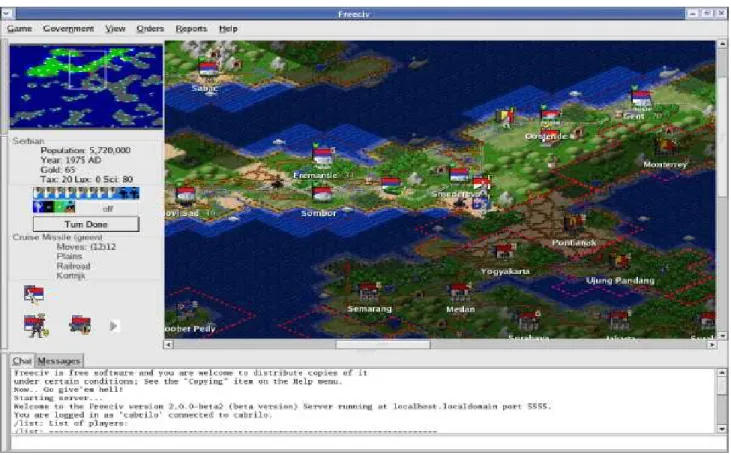
Task: Click the Population: 5,720,000 text
Action: coord(85,151)
